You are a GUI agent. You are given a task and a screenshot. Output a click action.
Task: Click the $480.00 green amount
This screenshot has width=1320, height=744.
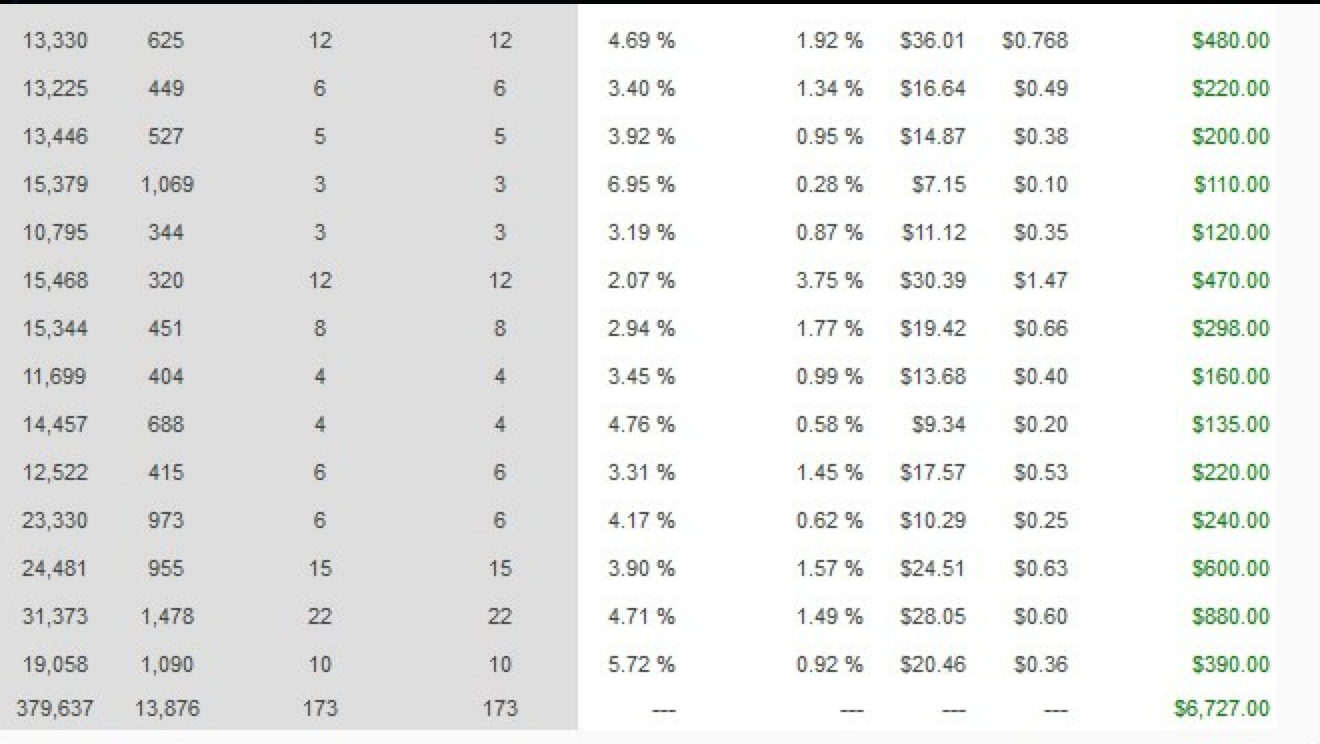[1230, 41]
